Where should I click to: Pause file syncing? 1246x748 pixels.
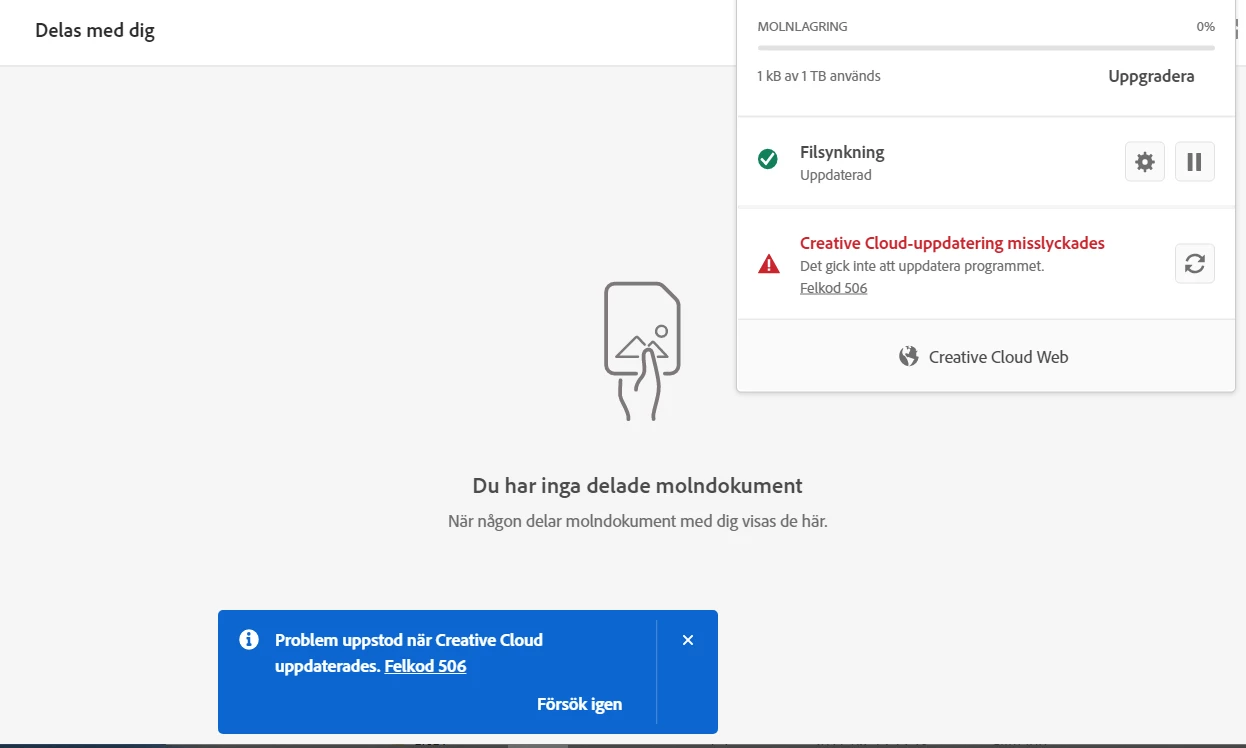[1194, 161]
